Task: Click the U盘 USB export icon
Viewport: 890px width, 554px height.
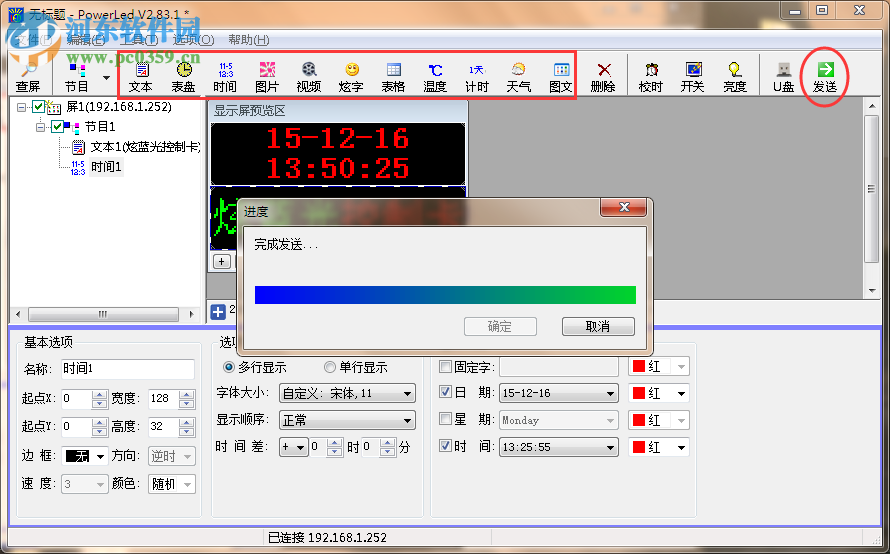Action: [x=783, y=77]
